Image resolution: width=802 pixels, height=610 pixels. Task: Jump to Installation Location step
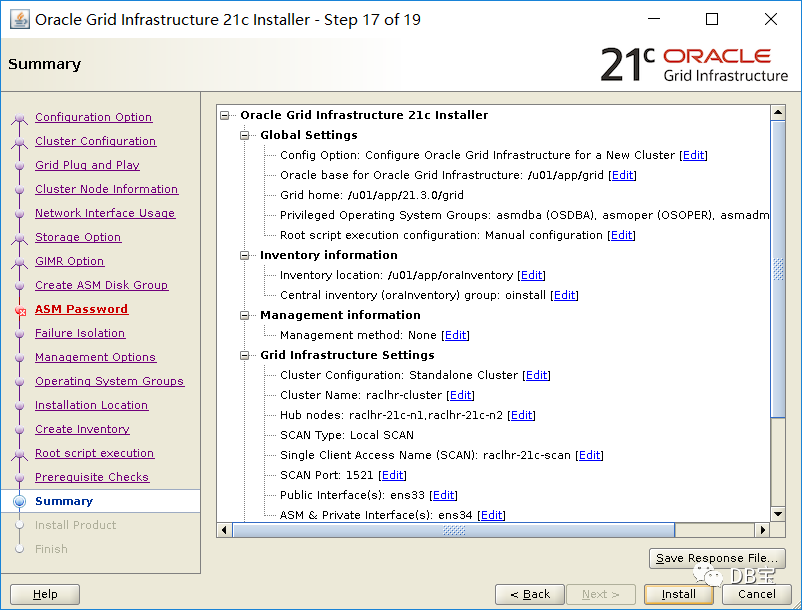pos(92,405)
